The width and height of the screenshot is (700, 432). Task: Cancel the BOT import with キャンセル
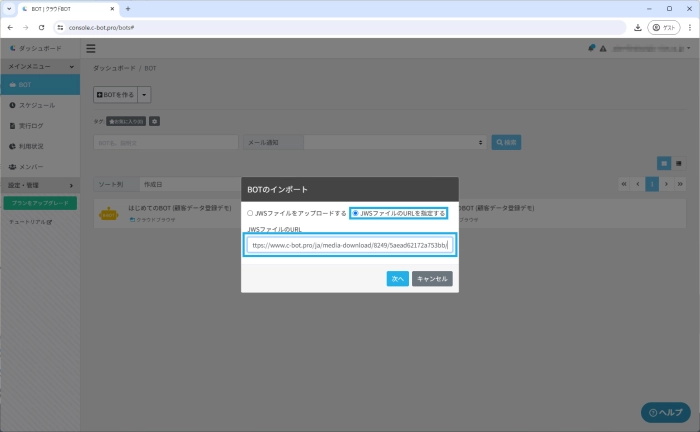coord(432,279)
